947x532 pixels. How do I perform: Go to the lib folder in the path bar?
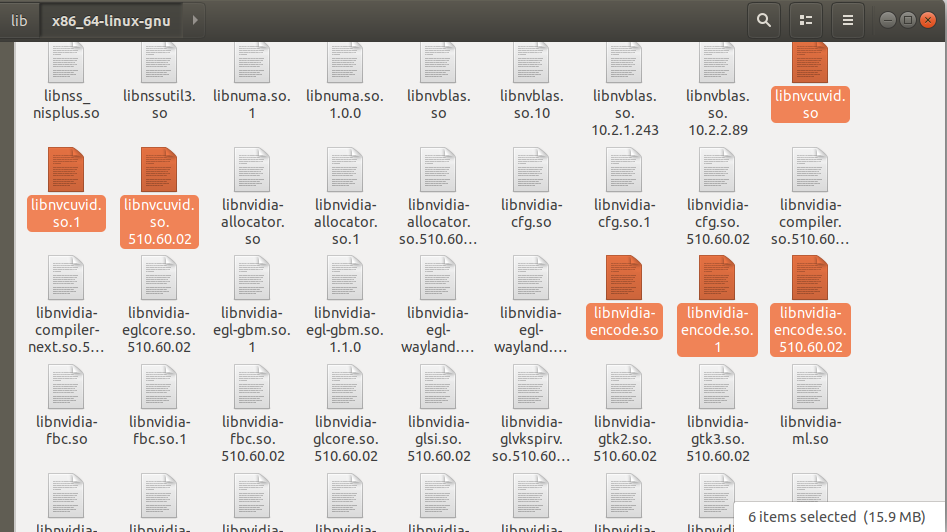point(19,21)
